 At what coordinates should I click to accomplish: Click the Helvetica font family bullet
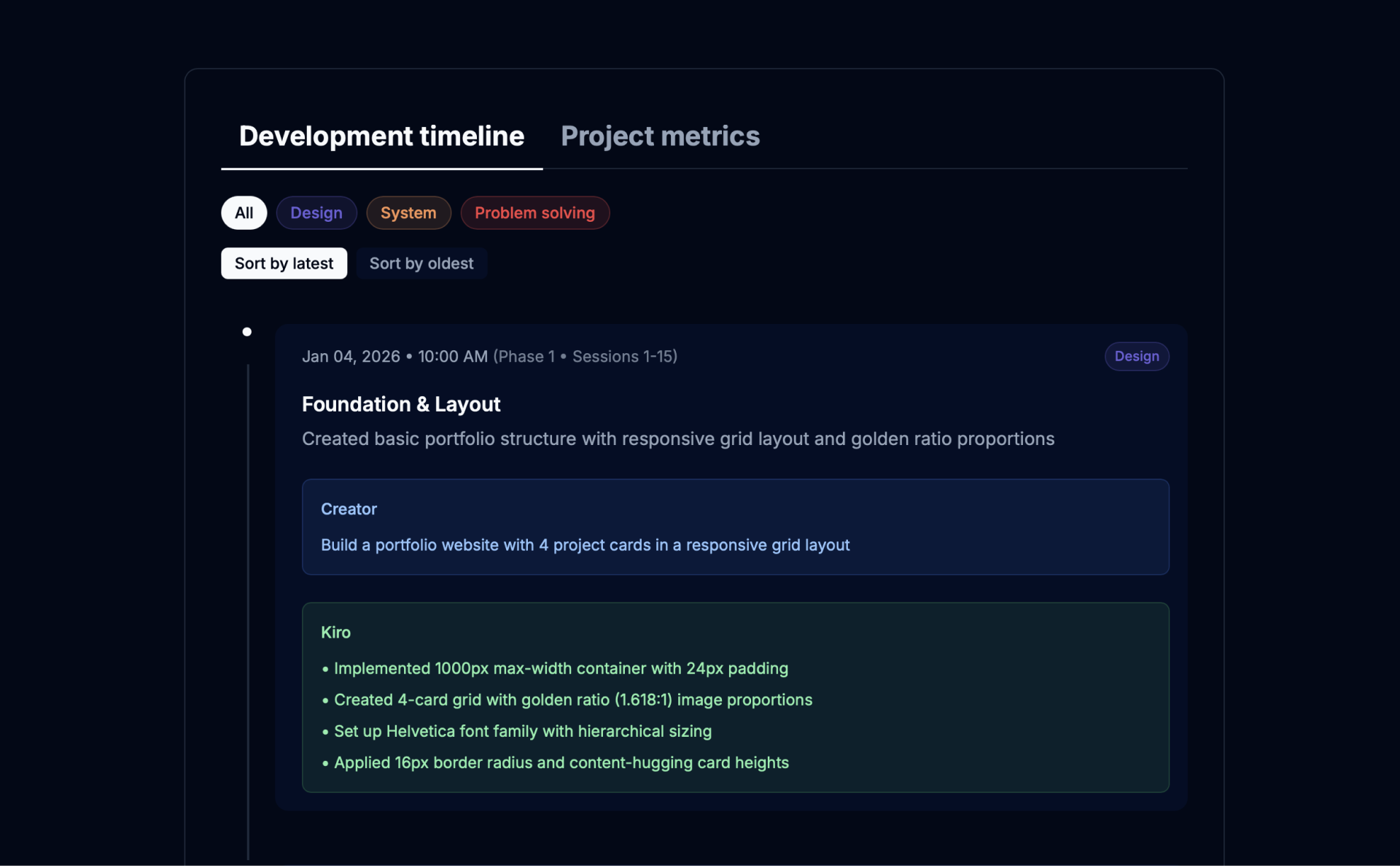point(522,731)
